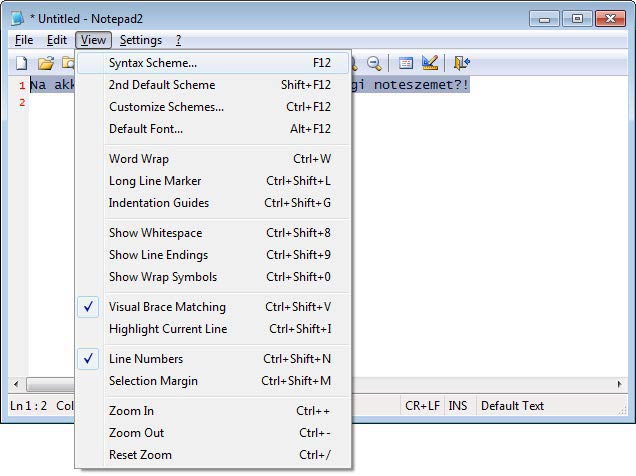Click line number 2 in margin

[x=22, y=102]
